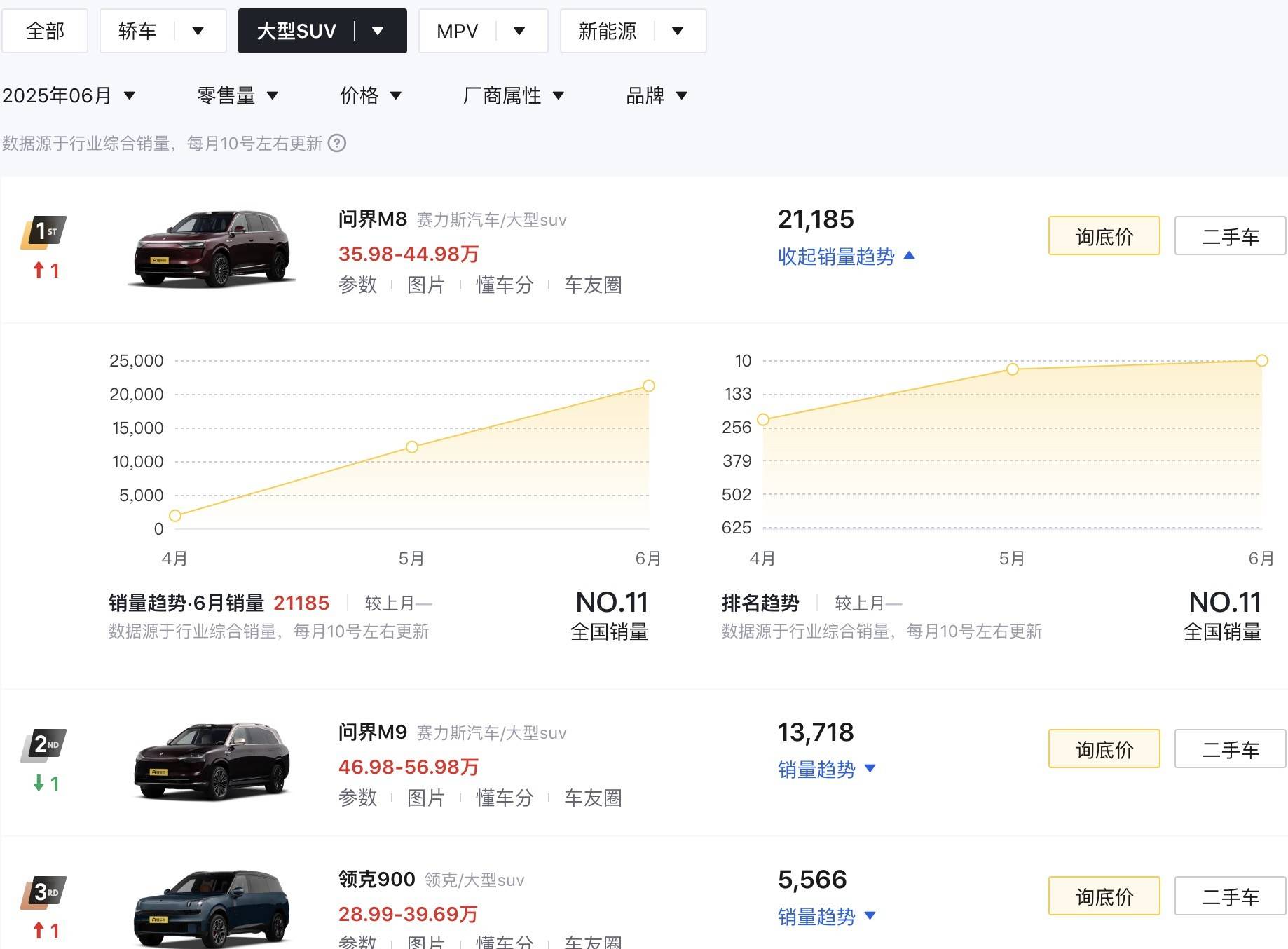Click the 1st place rank badge
1288x949 pixels.
[x=43, y=233]
